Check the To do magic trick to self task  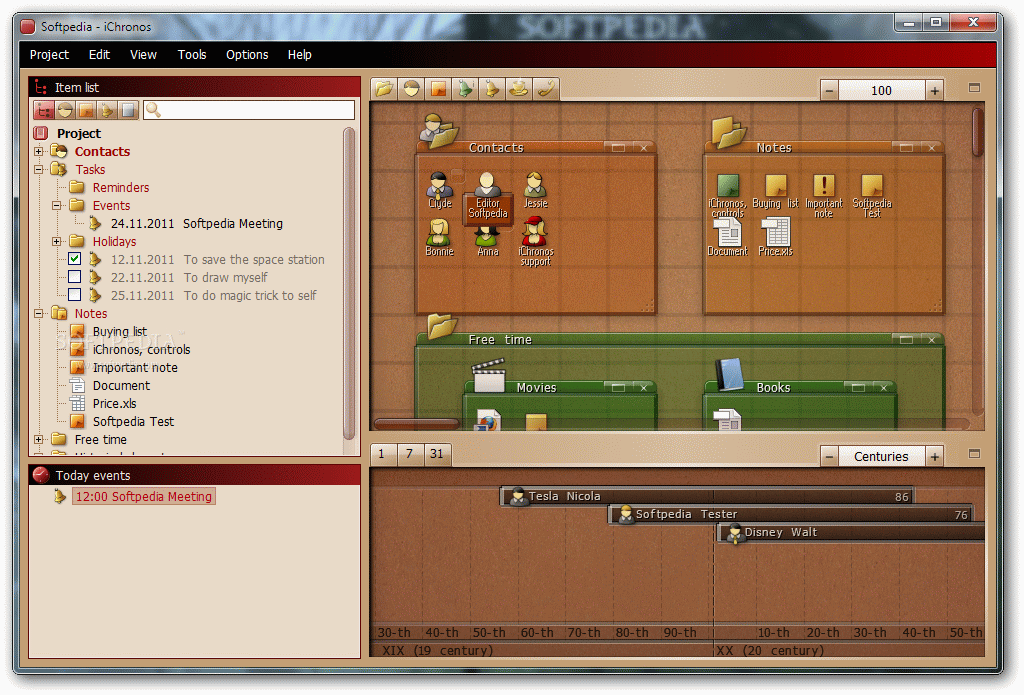point(74,295)
